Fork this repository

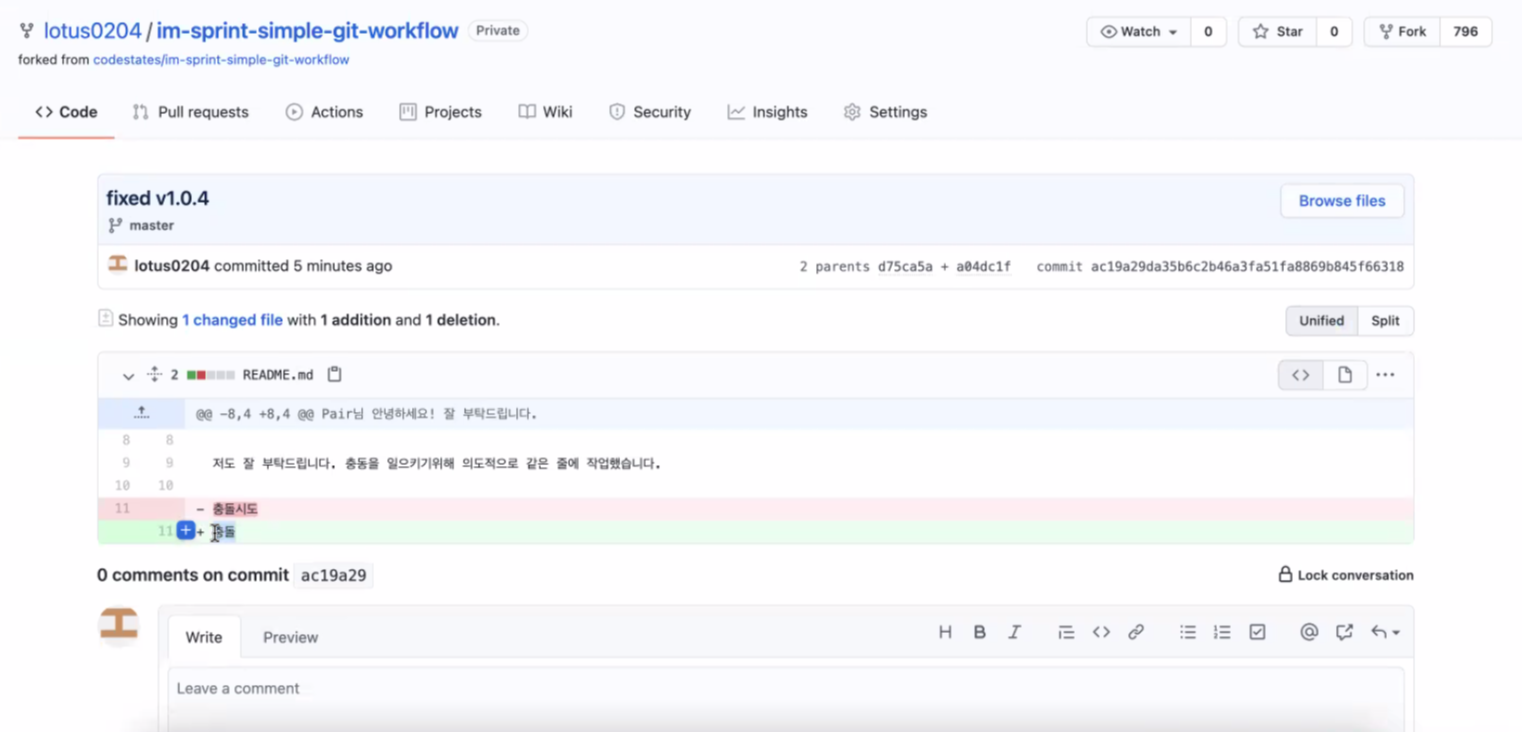tap(1402, 32)
